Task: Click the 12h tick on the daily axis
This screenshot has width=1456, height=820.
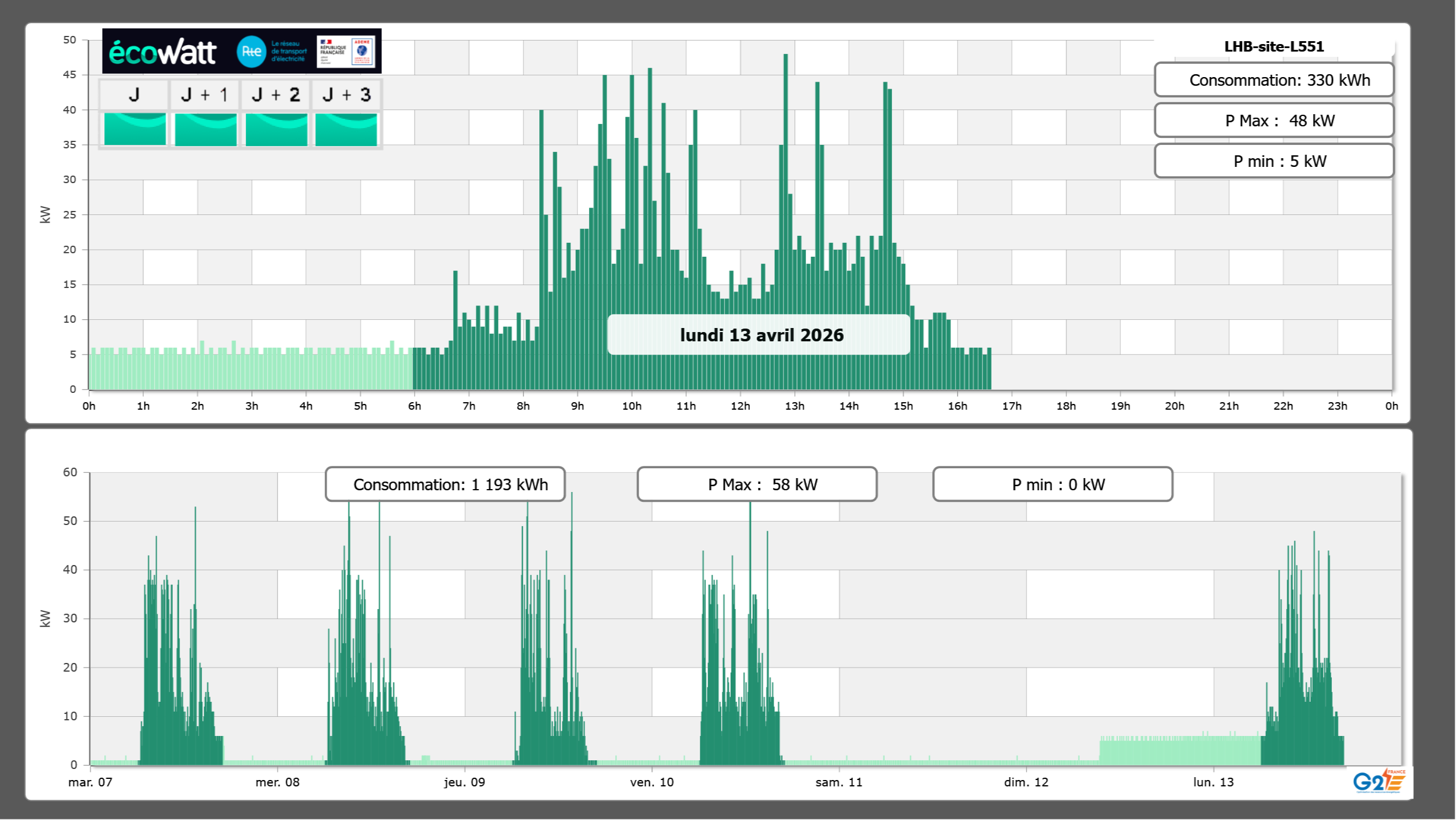Action: pos(740,406)
